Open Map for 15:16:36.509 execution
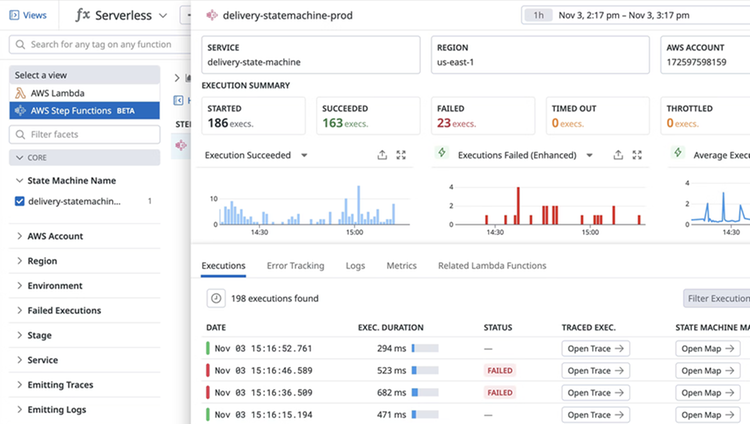The image size is (750, 424). pyautogui.click(x=708, y=392)
